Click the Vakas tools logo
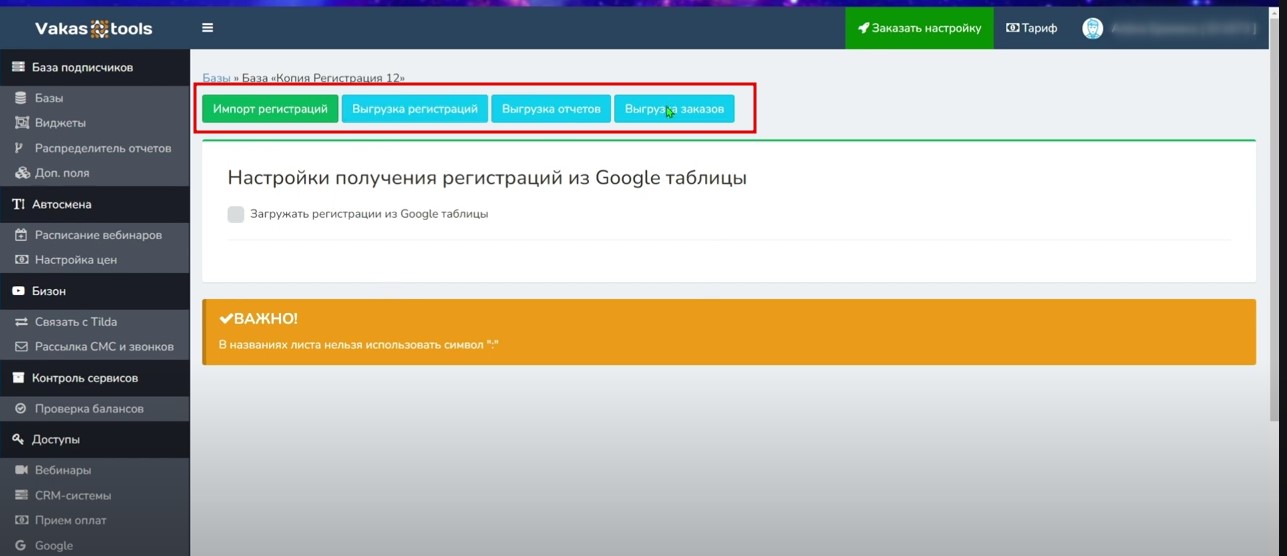This screenshot has width=1287, height=556. pyautogui.click(x=94, y=29)
